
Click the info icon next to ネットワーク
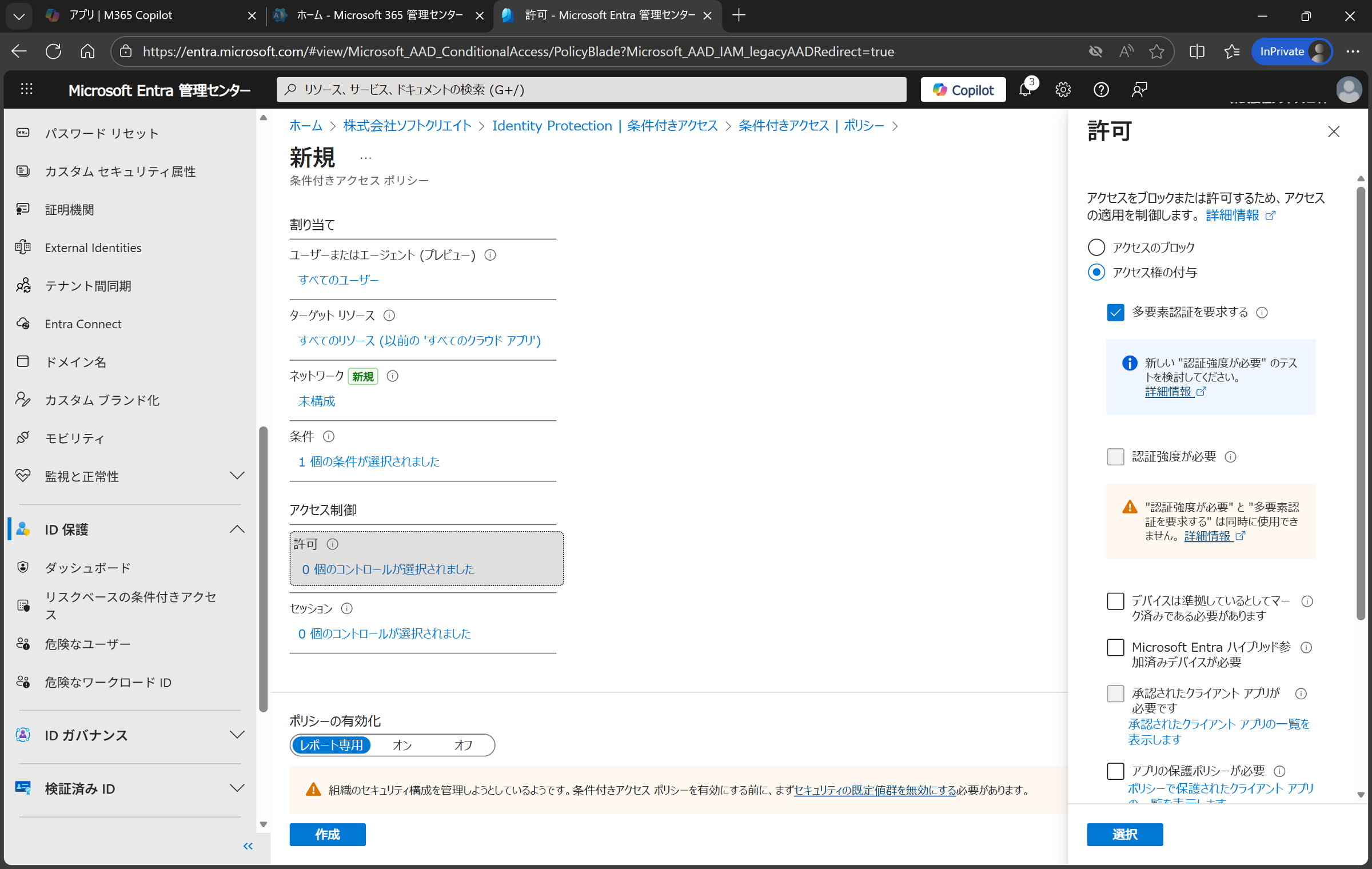(392, 376)
